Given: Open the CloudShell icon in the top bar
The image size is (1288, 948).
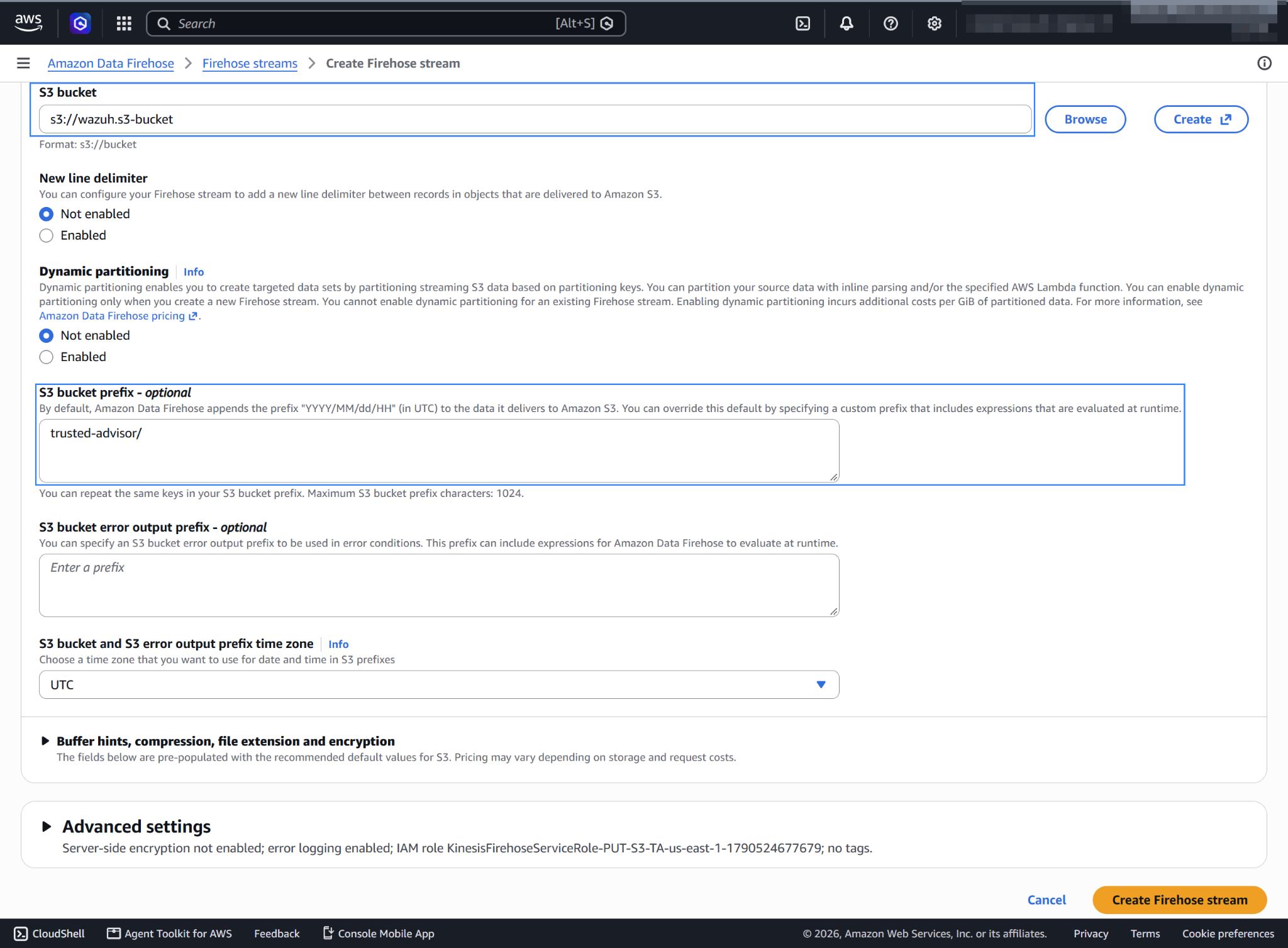Looking at the screenshot, I should (x=802, y=23).
